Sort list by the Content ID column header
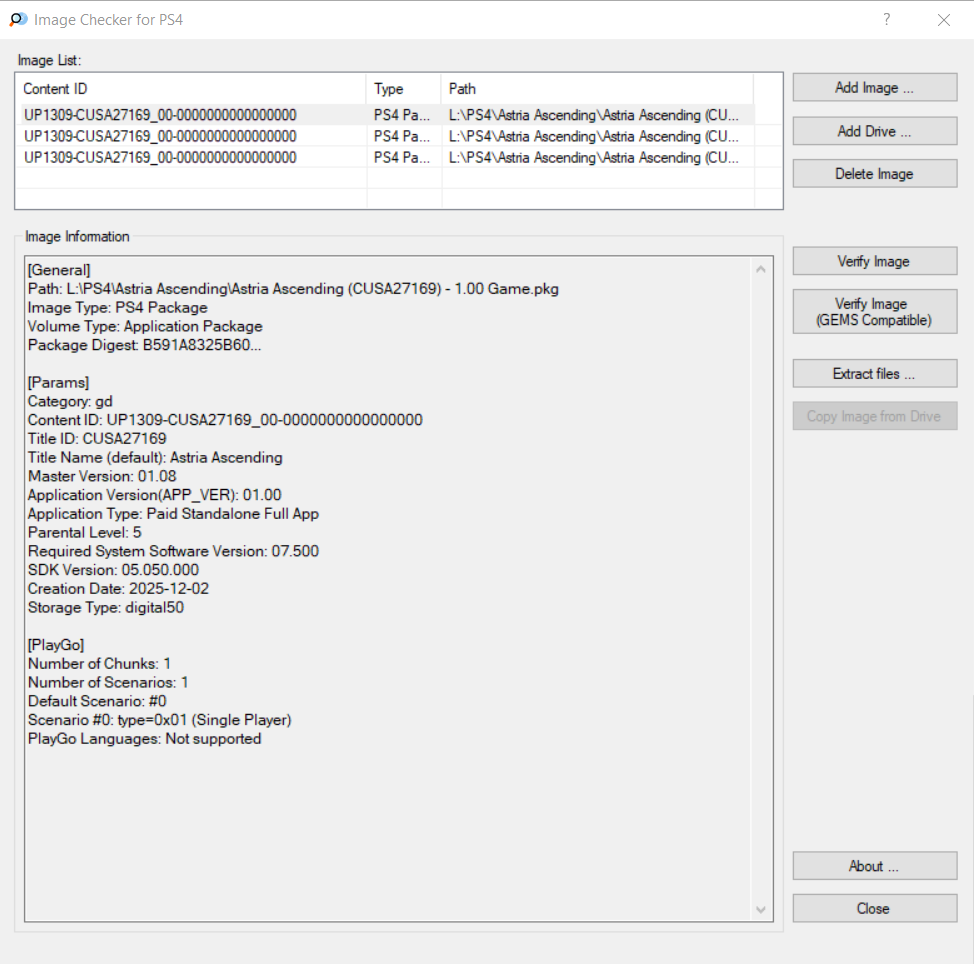The width and height of the screenshot is (974, 964). 192,89
